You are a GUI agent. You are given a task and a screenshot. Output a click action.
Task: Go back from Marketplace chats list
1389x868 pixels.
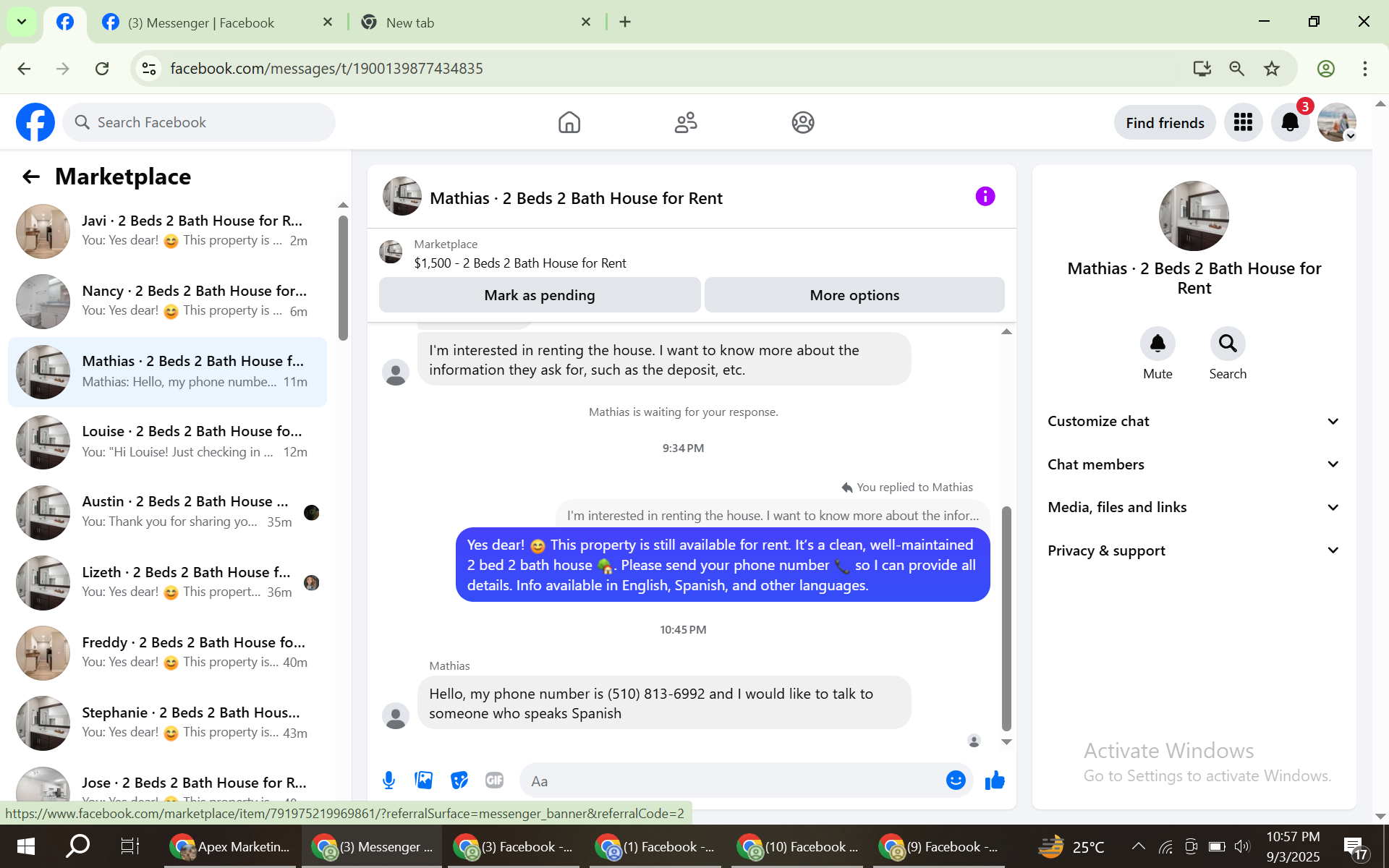click(31, 176)
